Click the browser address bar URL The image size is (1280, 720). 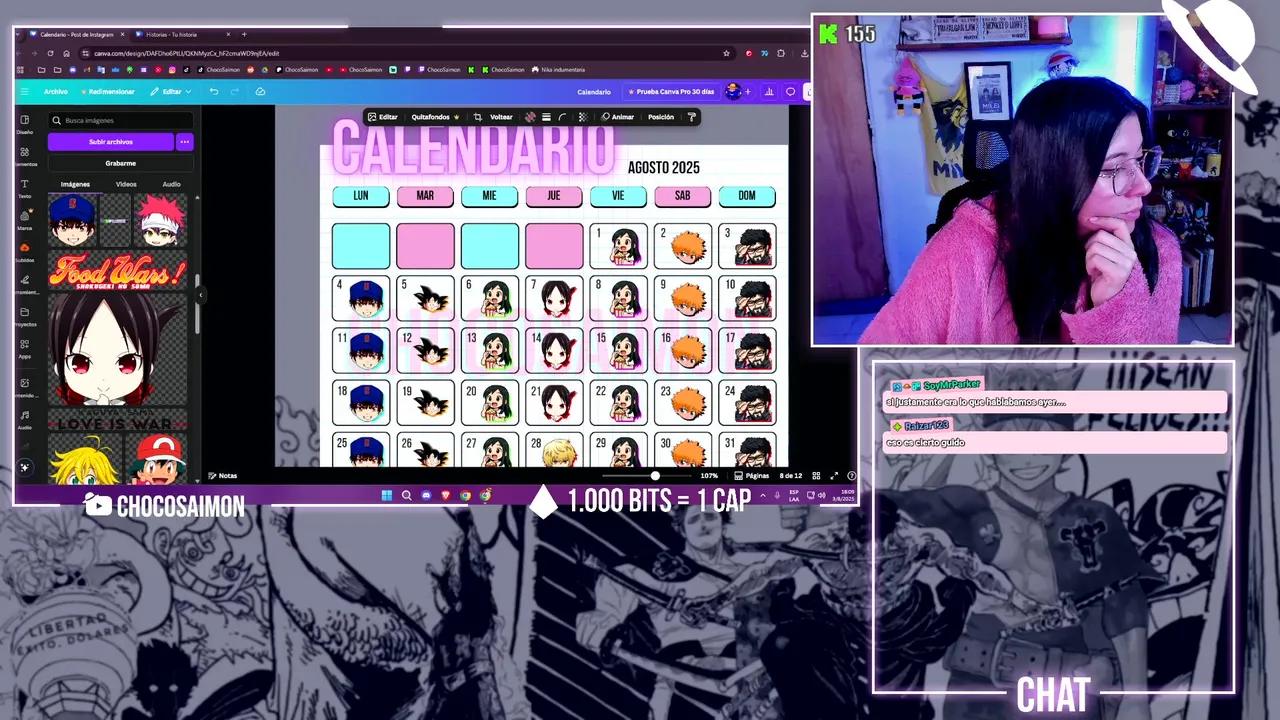click(186, 53)
